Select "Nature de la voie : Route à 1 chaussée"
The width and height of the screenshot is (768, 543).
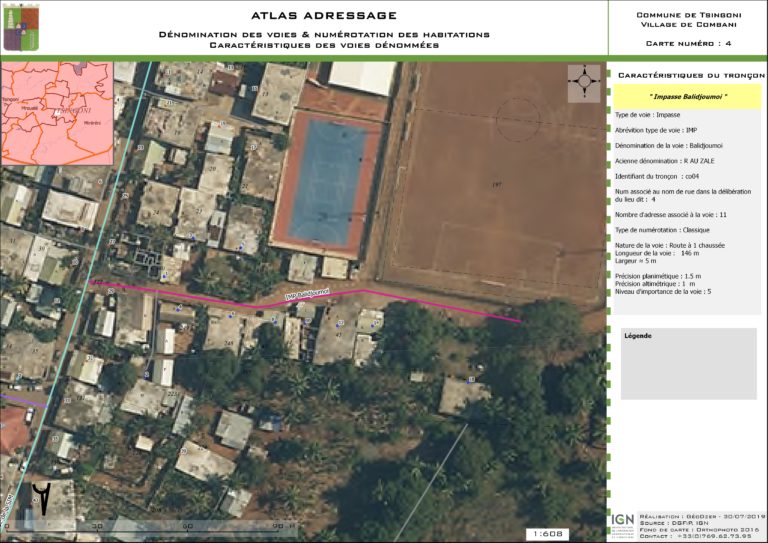click(x=670, y=245)
